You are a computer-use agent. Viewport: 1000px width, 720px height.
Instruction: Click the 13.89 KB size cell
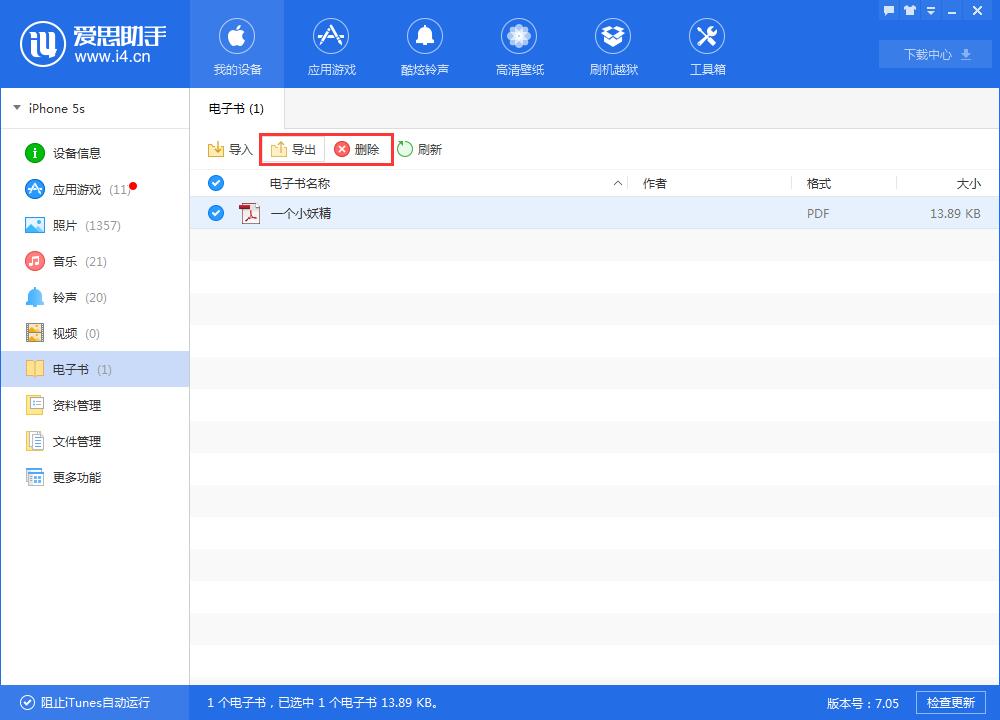pos(955,214)
